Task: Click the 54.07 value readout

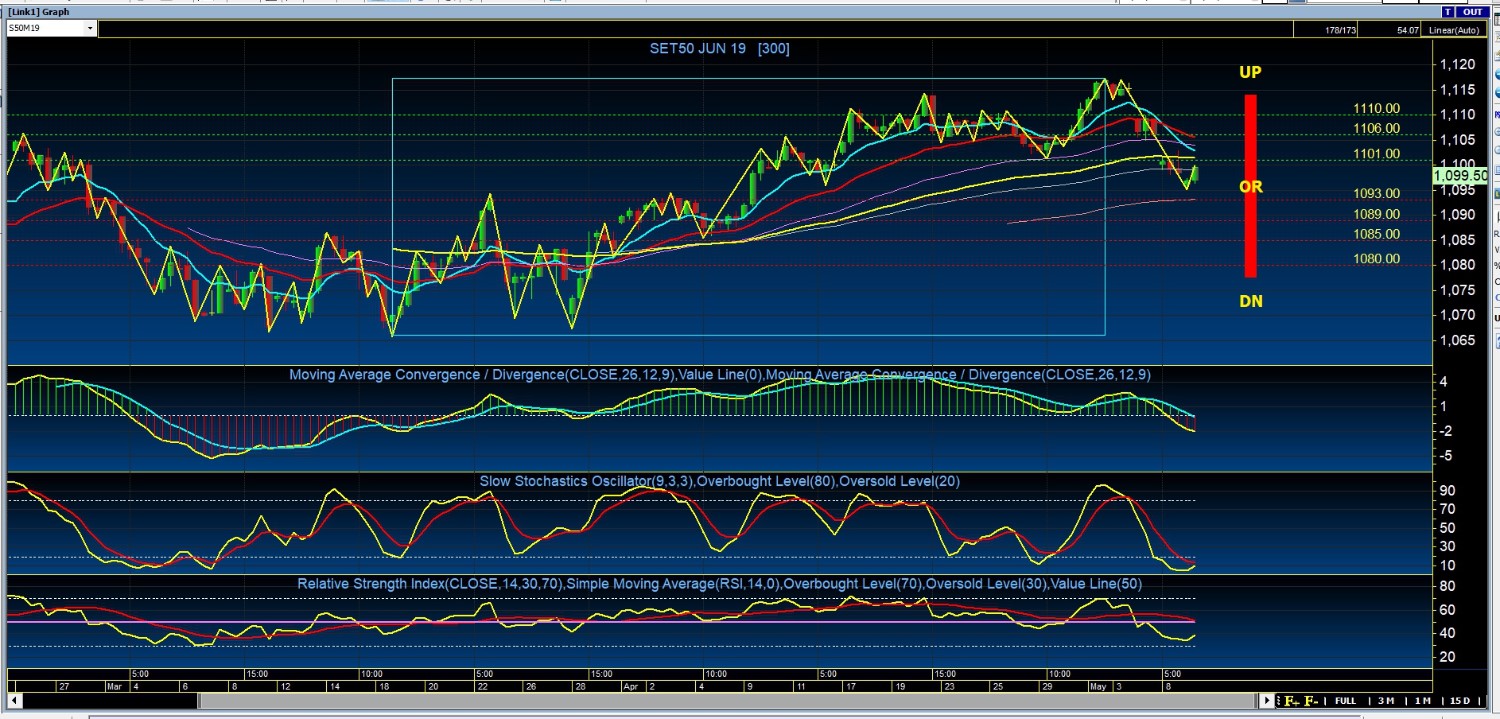Action: coord(1409,30)
